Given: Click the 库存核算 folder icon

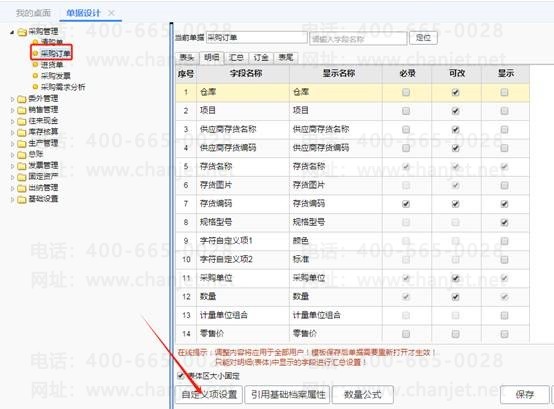Looking at the screenshot, I should pos(22,132).
